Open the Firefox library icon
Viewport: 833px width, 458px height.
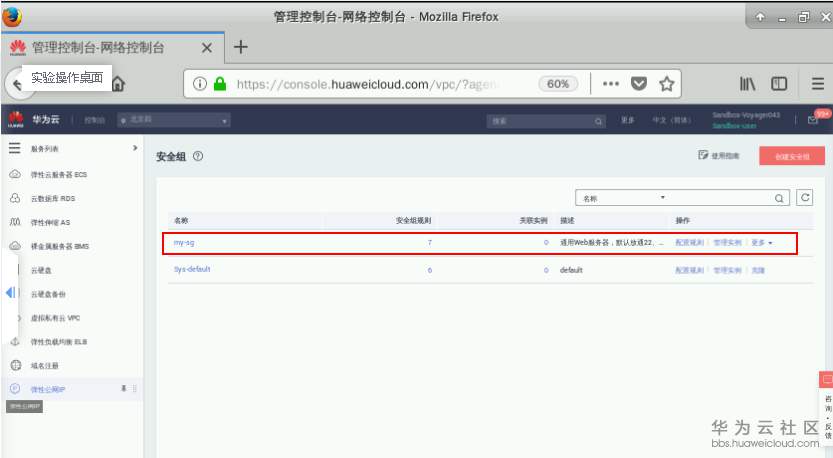747,83
